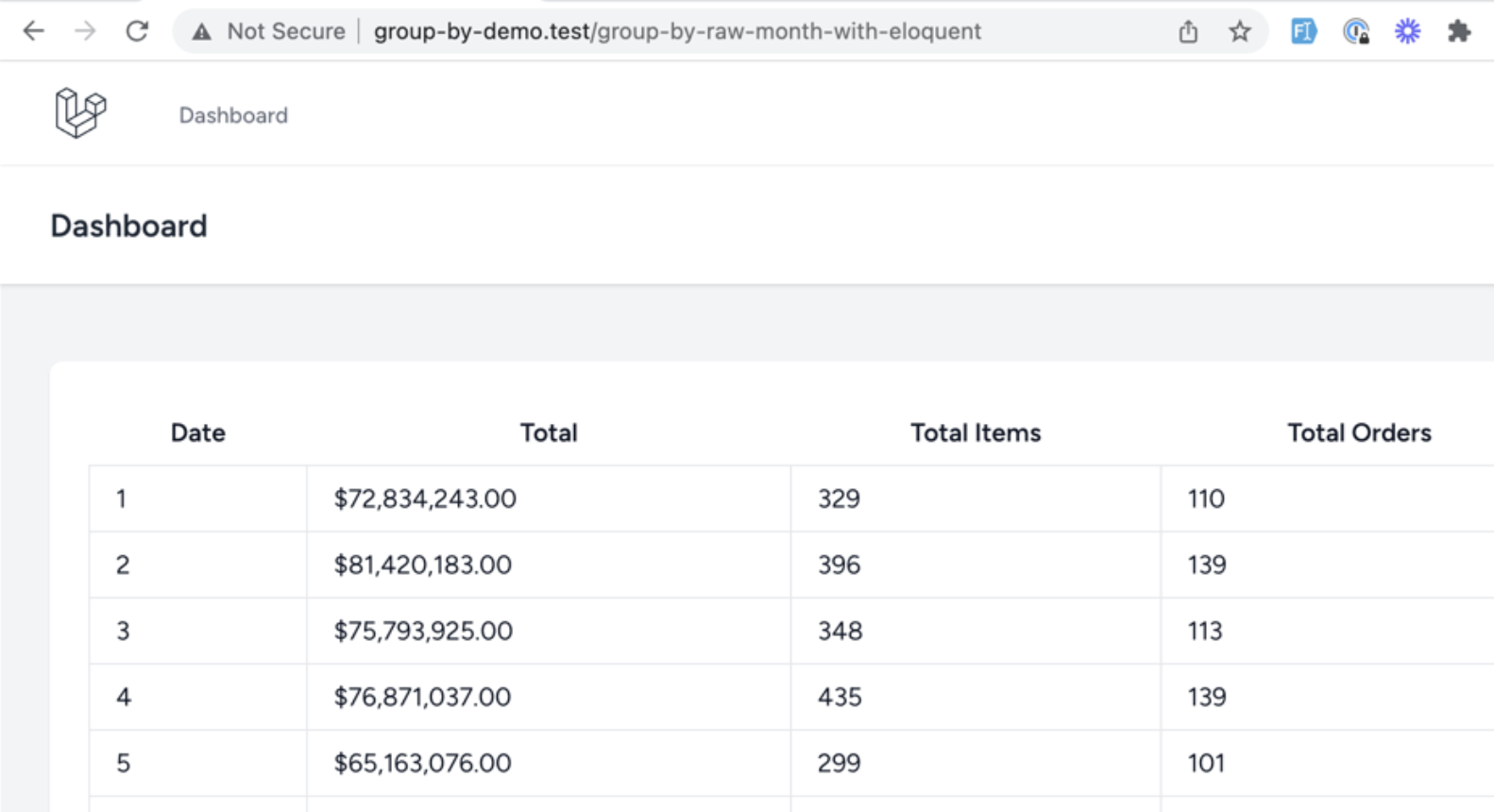Click the browser forward arrow
This screenshot has height=812, width=1494.
pyautogui.click(x=85, y=31)
